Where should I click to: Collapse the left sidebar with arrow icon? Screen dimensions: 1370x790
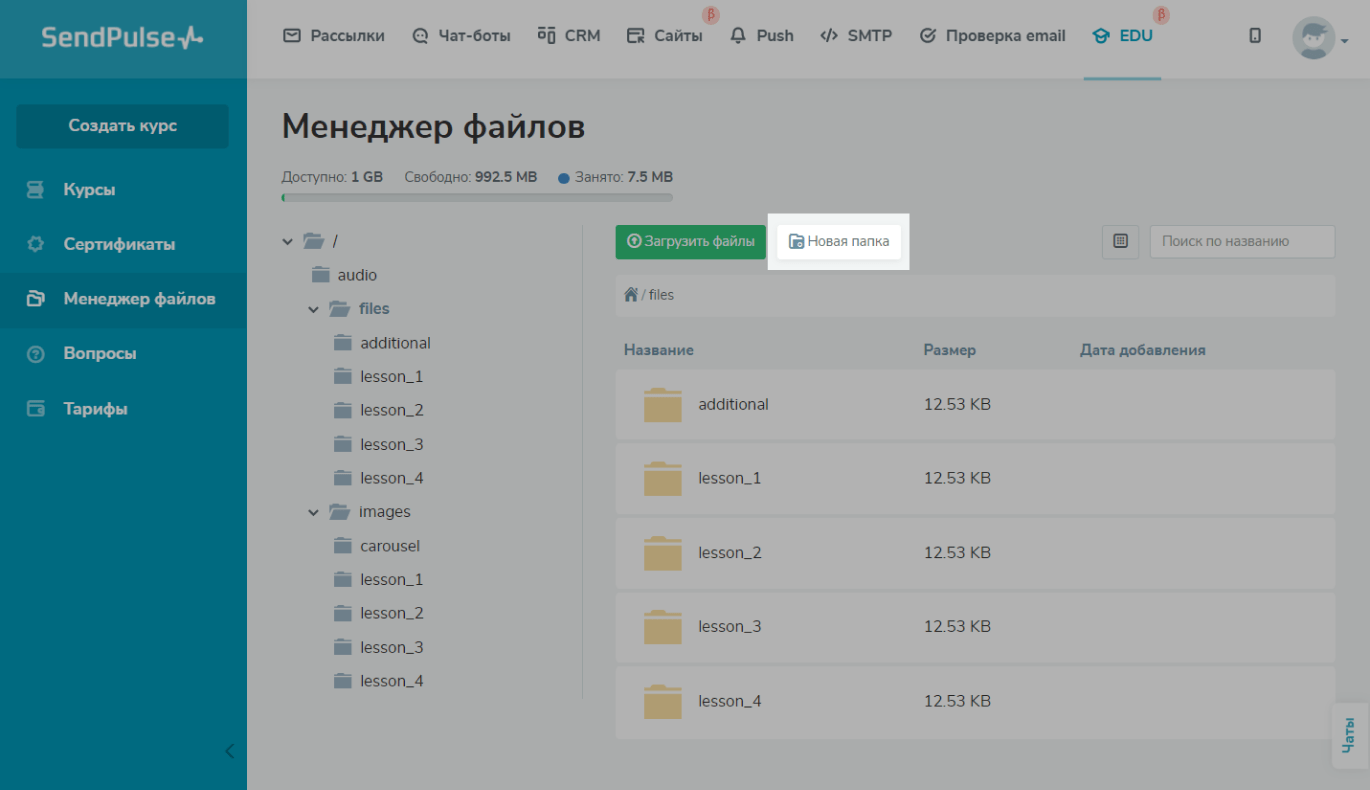pyautogui.click(x=229, y=751)
